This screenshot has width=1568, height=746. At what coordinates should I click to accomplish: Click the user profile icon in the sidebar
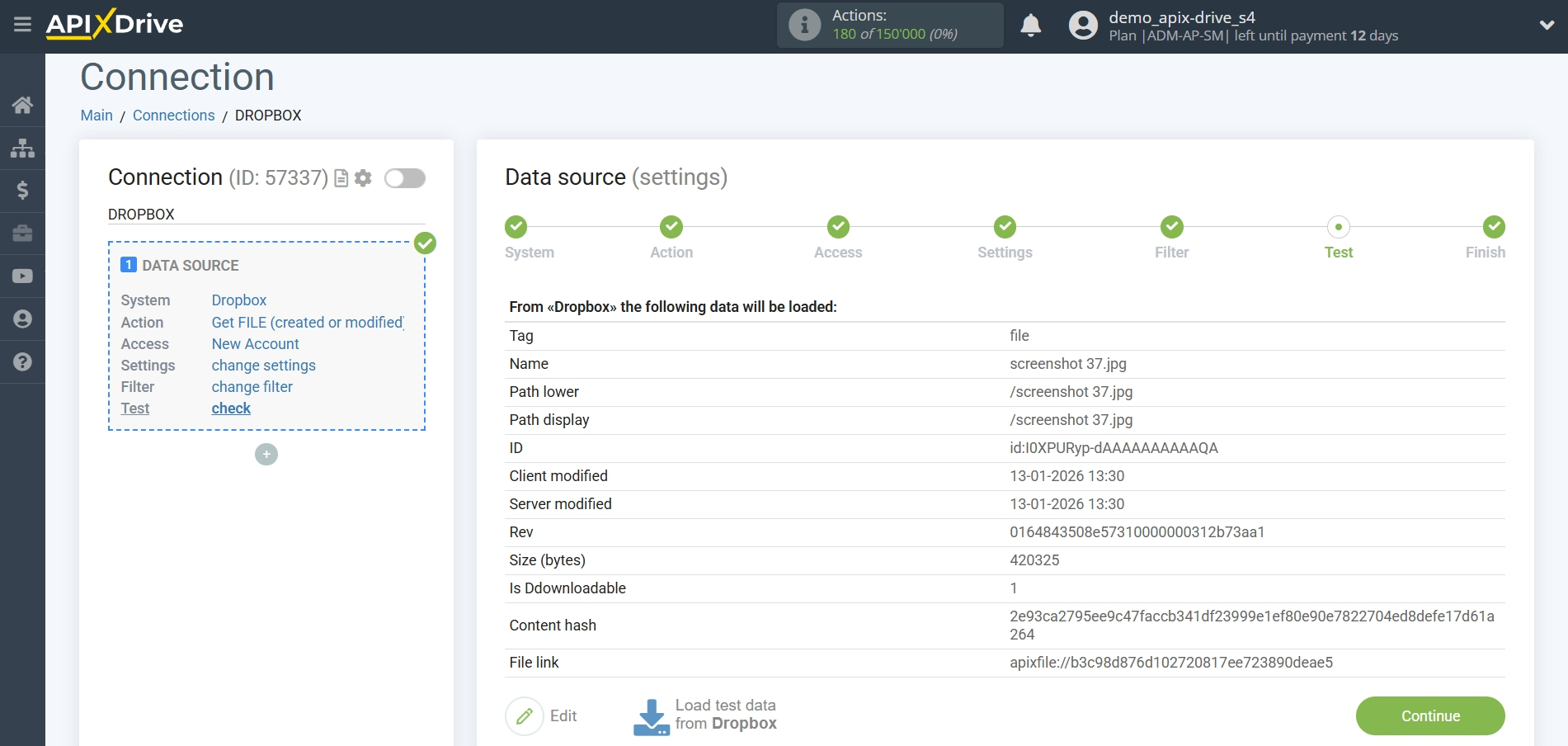tap(22, 319)
